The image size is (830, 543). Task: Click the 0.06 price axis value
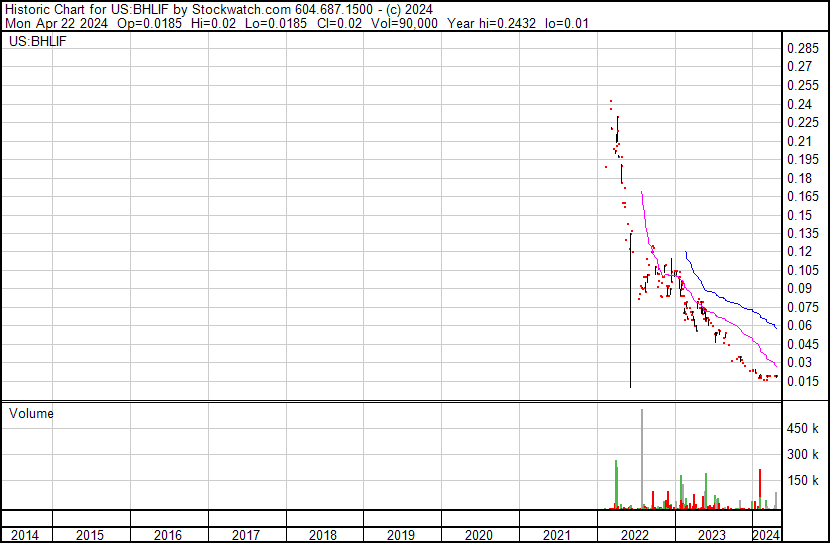[799, 325]
